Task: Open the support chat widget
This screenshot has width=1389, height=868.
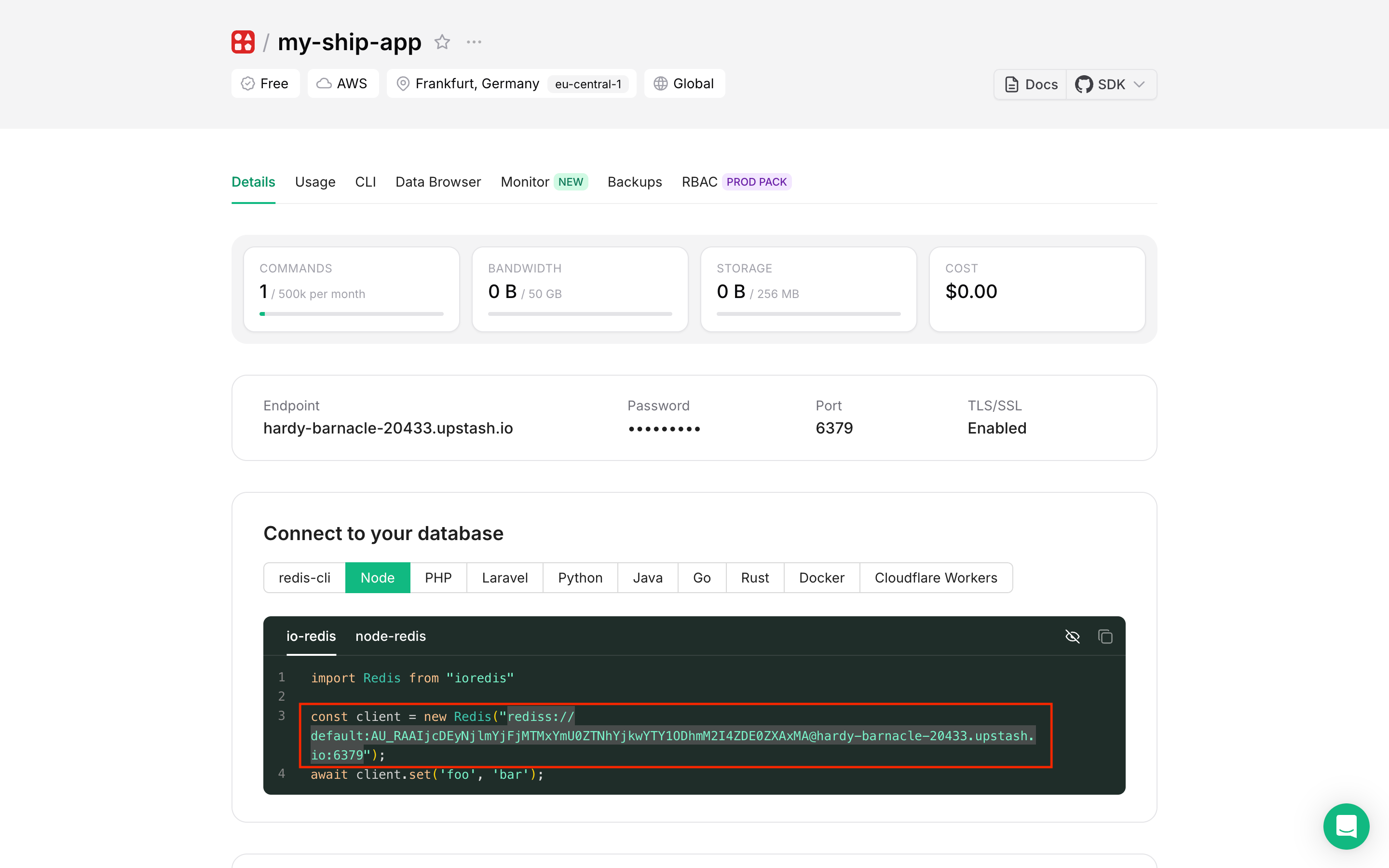Action: 1346,826
